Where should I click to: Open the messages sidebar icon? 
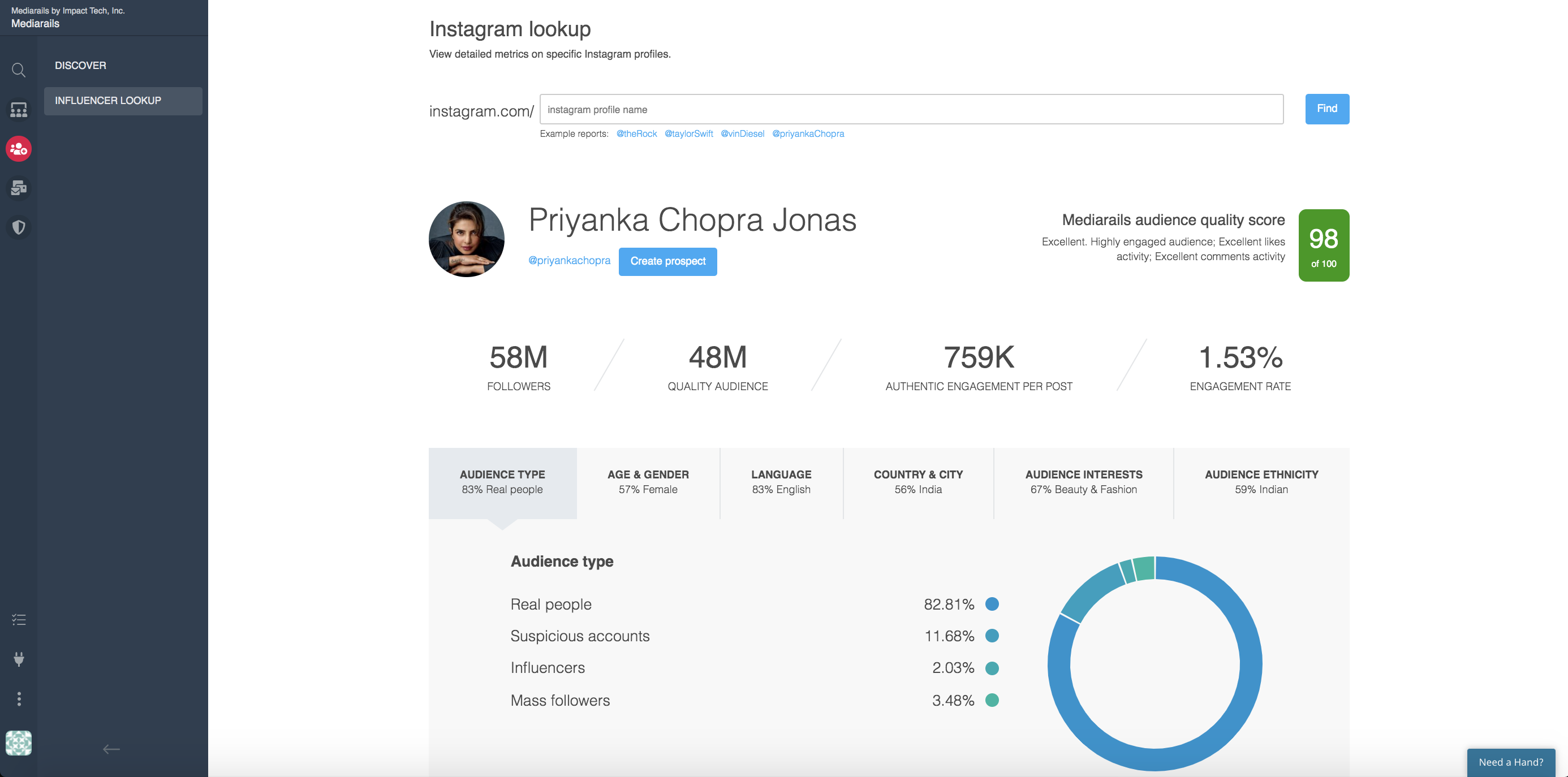tap(19, 188)
